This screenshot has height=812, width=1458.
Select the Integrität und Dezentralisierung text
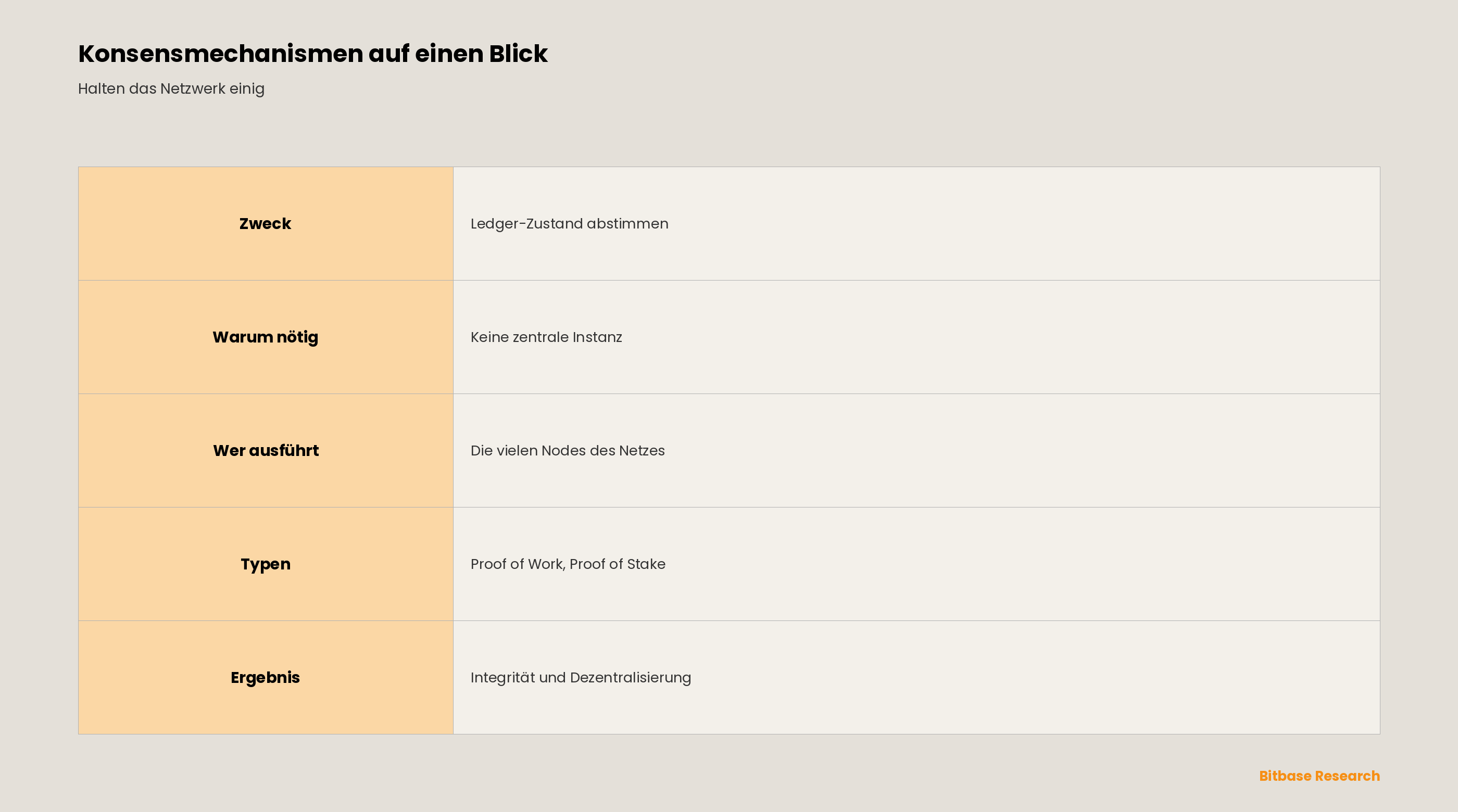pyautogui.click(x=581, y=678)
